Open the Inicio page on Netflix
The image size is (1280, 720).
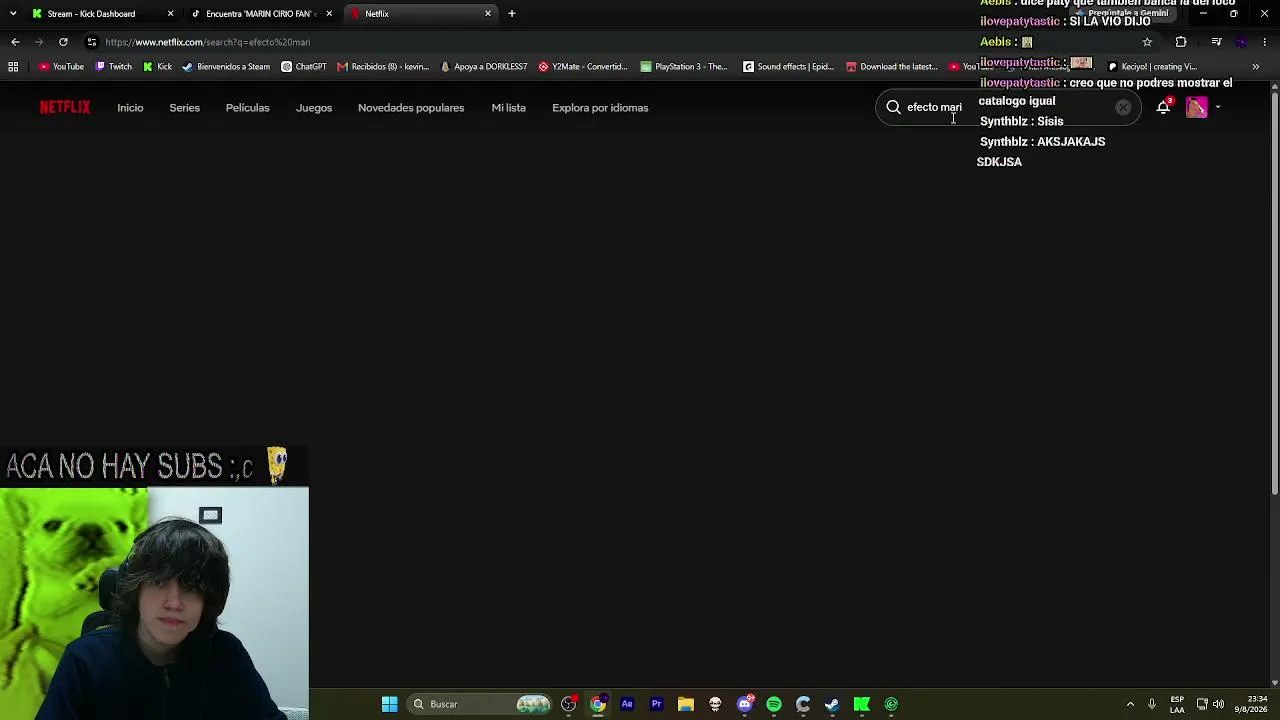(130, 108)
